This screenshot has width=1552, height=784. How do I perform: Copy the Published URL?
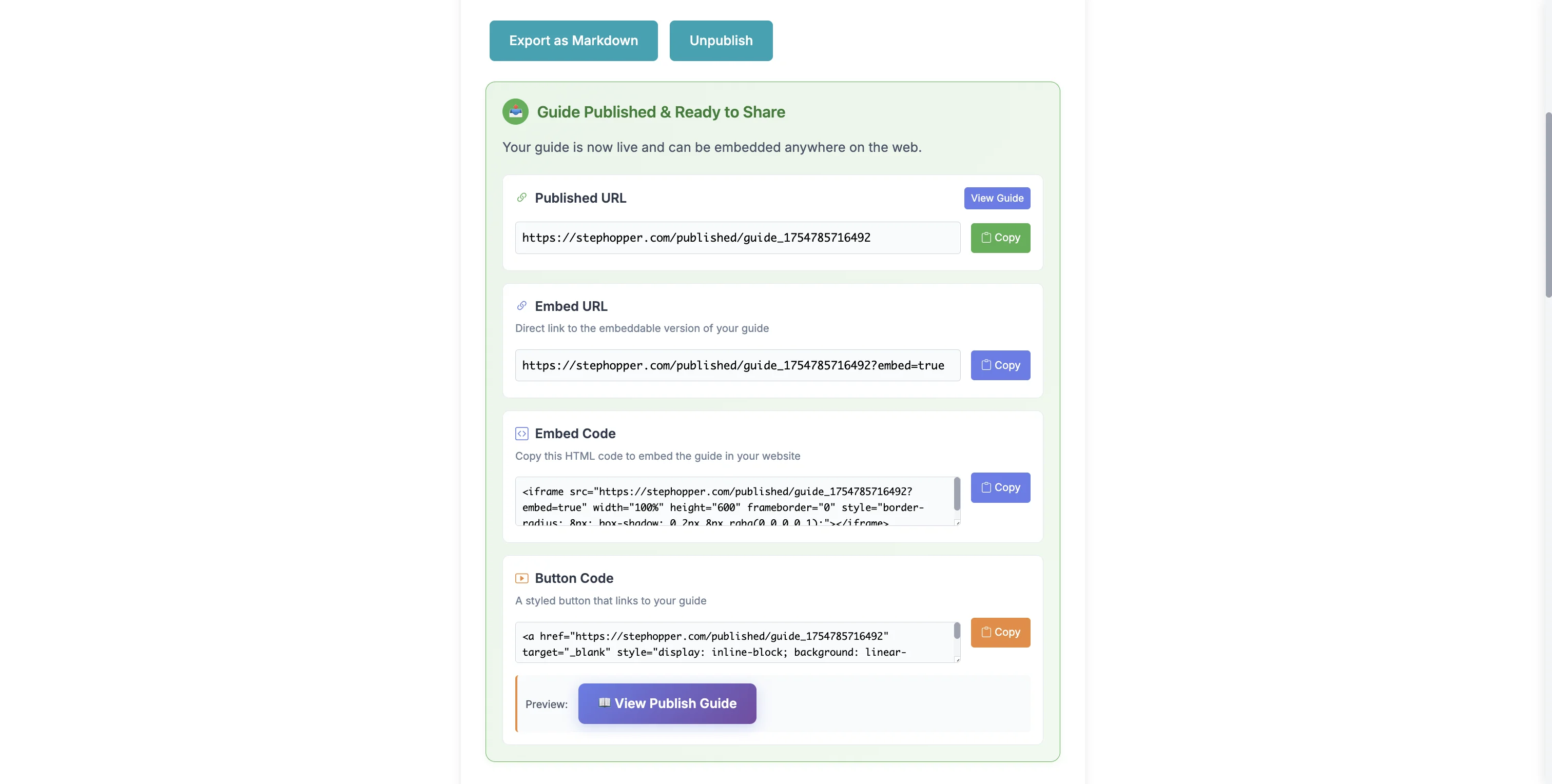(1000, 237)
